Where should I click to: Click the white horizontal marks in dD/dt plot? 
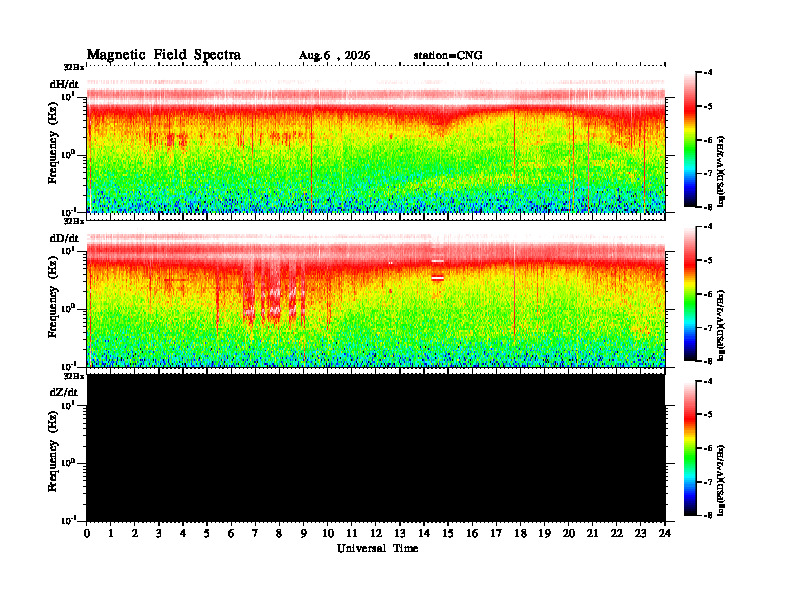point(437,270)
